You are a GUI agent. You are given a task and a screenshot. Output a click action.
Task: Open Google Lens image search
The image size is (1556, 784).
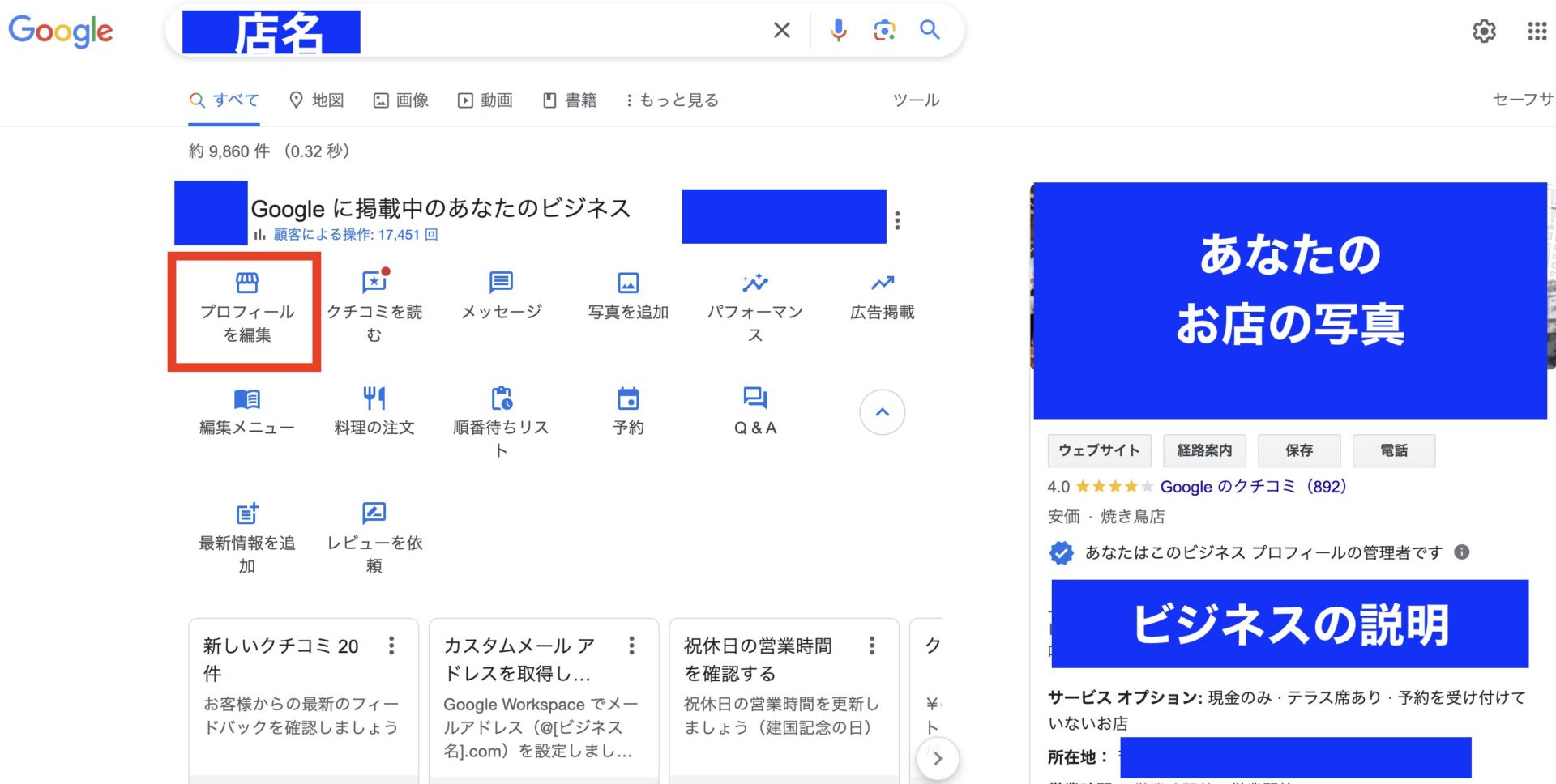tap(884, 30)
